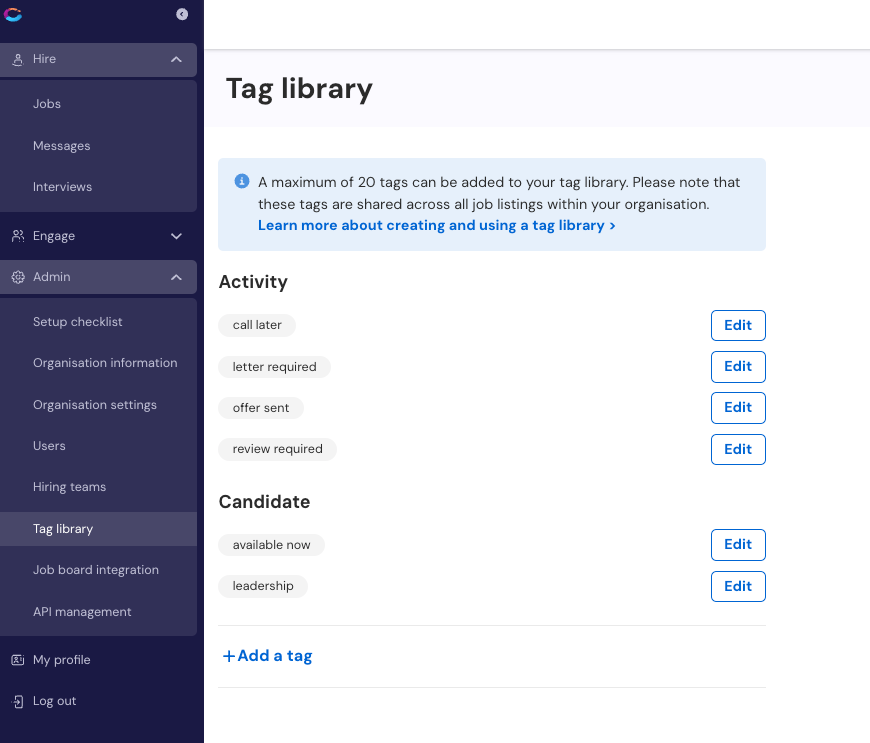Screen dimensions: 870x743
Task: Click the 'Tag library' page title
Action: click(299, 89)
